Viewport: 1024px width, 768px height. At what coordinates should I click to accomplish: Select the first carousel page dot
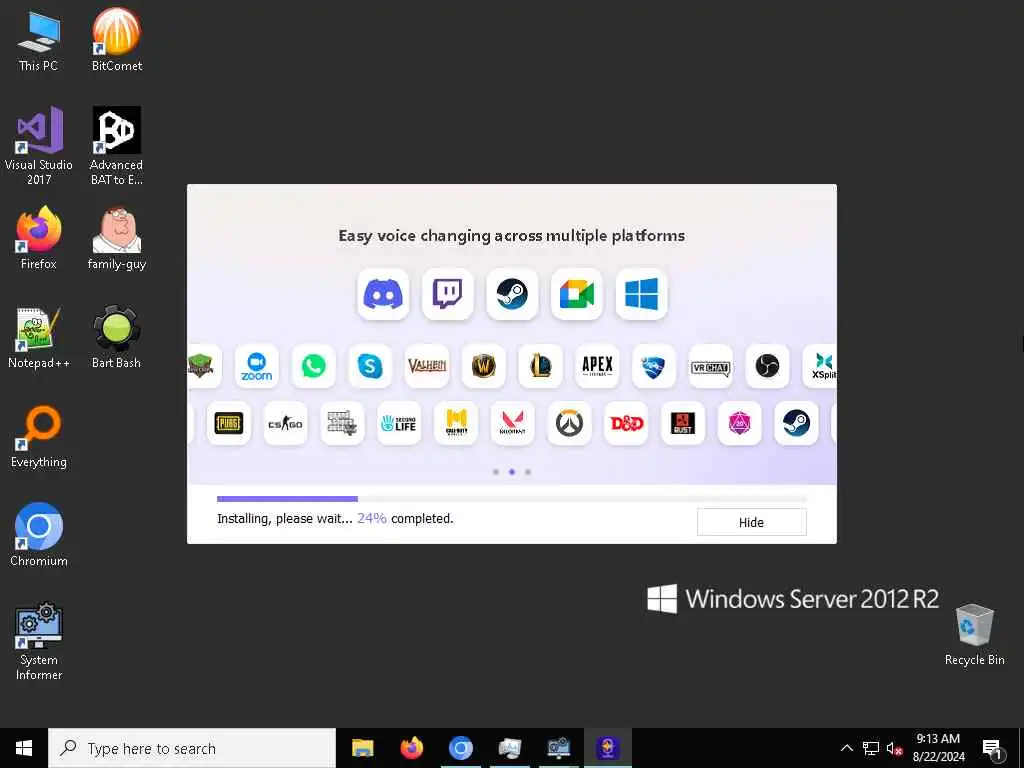pos(496,472)
